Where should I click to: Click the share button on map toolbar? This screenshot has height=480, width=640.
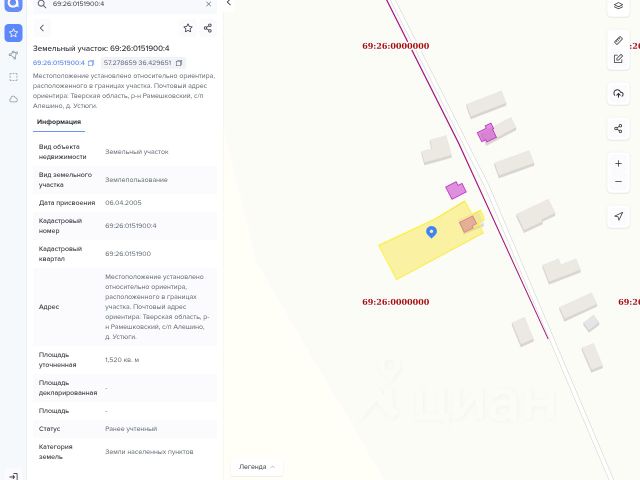point(618,129)
